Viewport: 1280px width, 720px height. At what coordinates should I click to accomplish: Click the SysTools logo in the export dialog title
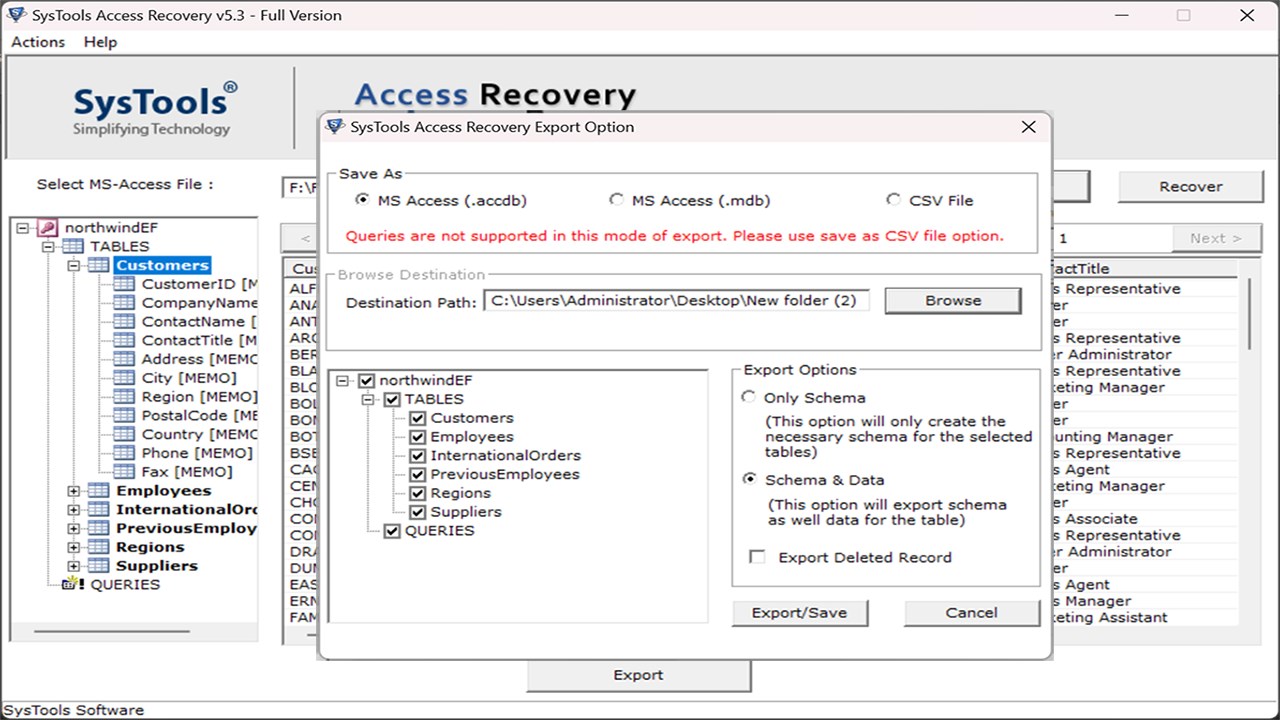[x=335, y=126]
